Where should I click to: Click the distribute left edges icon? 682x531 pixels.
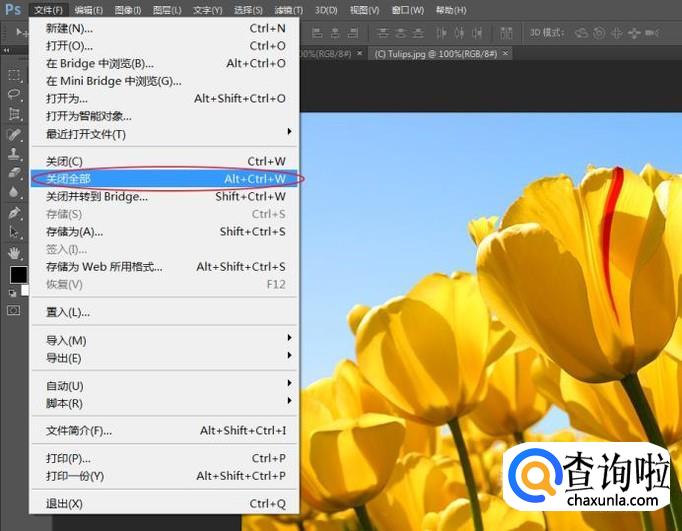pos(441,33)
